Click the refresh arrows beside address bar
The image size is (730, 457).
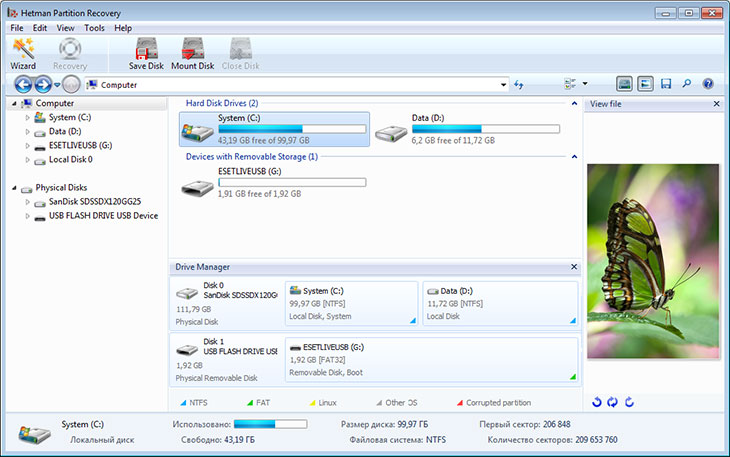(520, 85)
